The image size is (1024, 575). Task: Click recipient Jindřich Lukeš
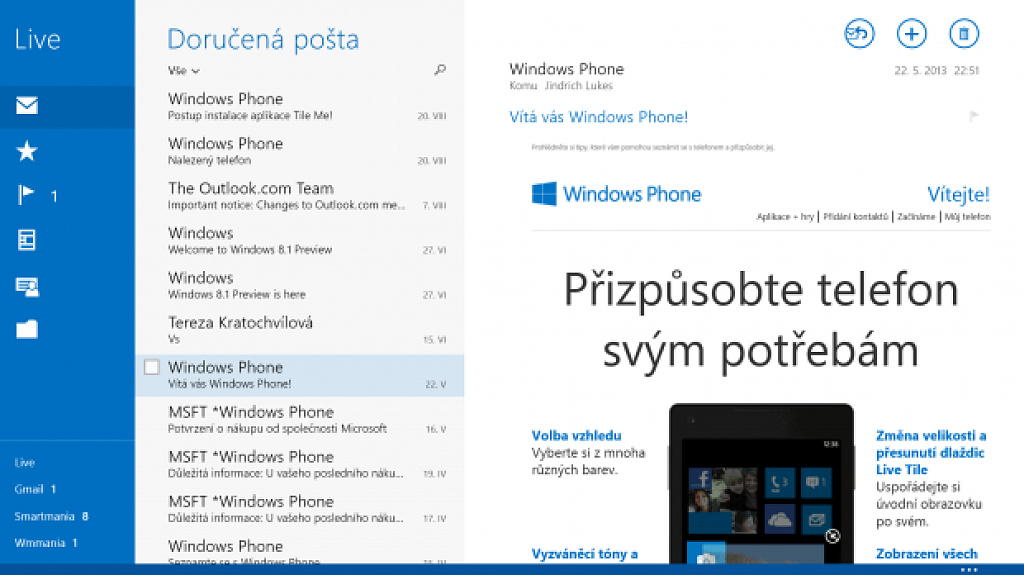579,86
